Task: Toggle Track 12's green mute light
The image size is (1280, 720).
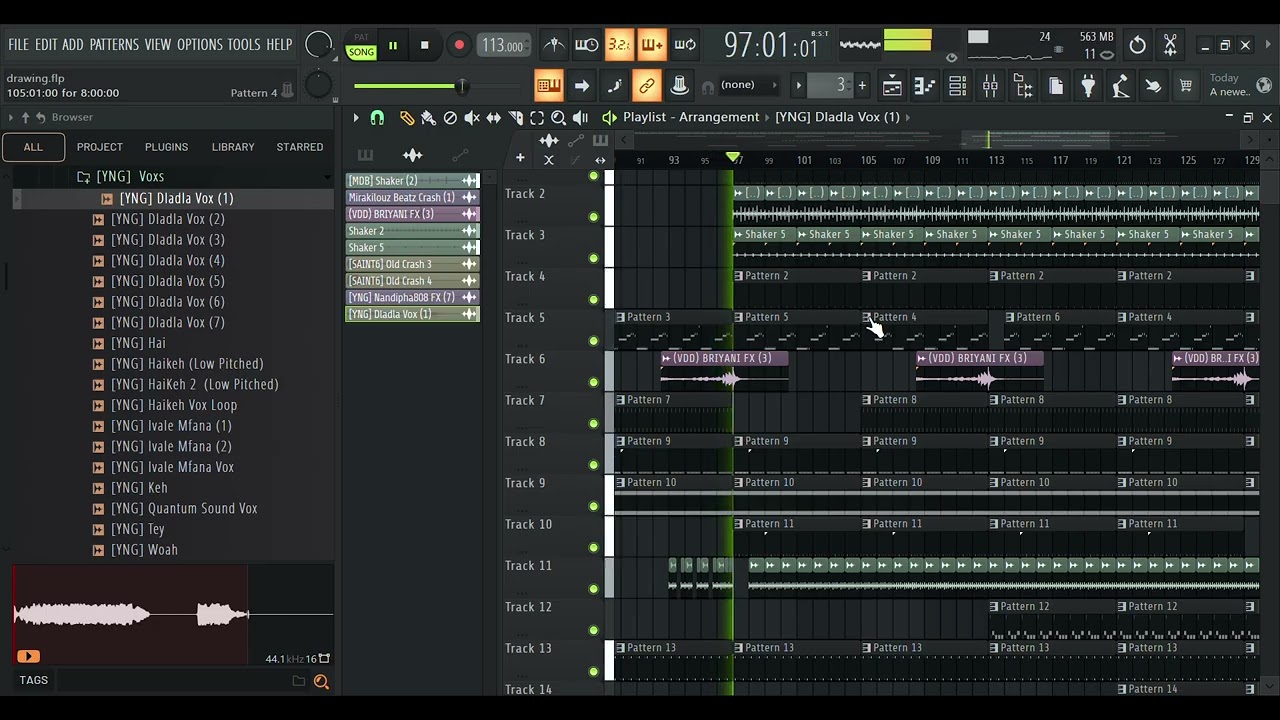Action: click(x=594, y=630)
